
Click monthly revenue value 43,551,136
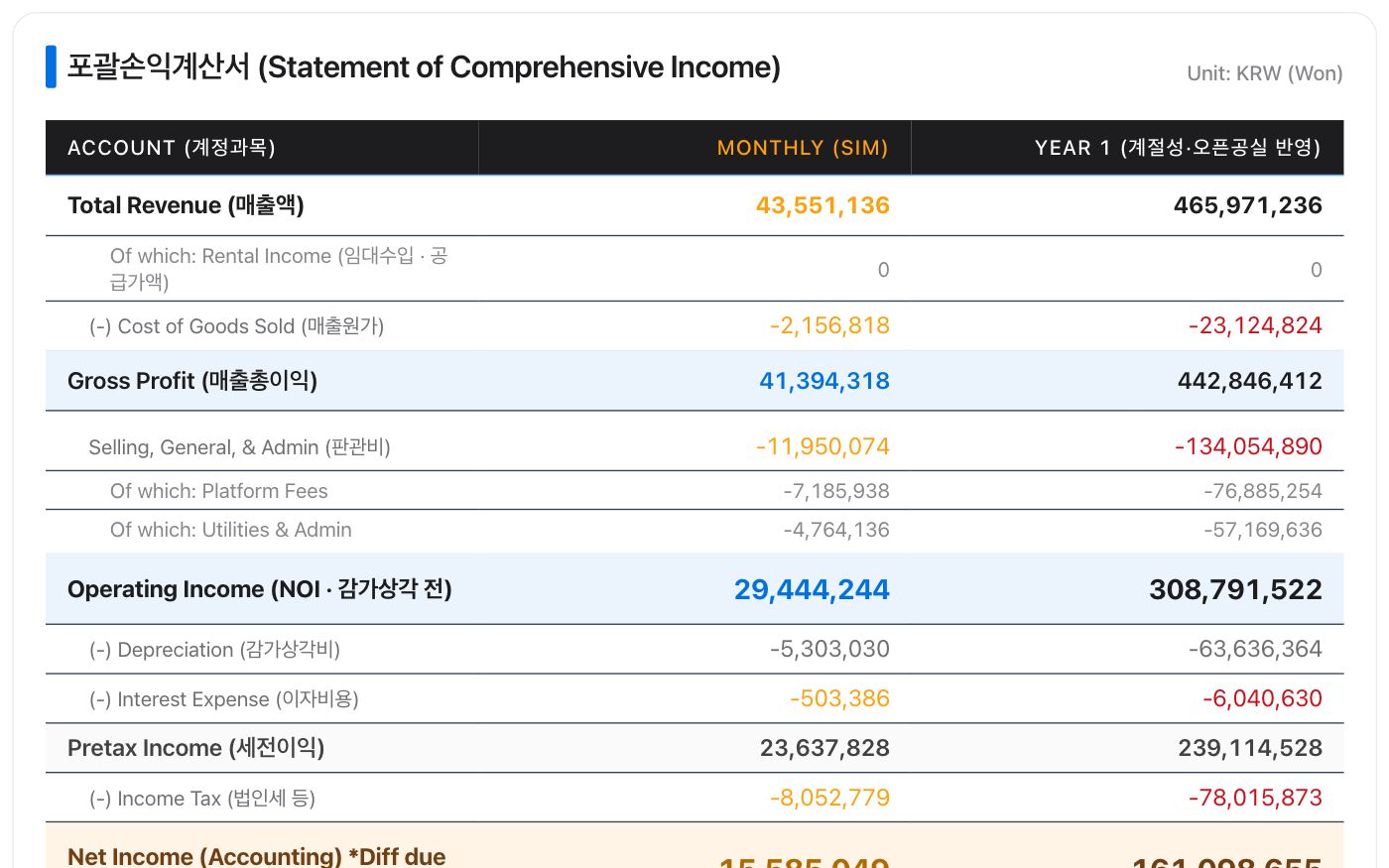[822, 205]
